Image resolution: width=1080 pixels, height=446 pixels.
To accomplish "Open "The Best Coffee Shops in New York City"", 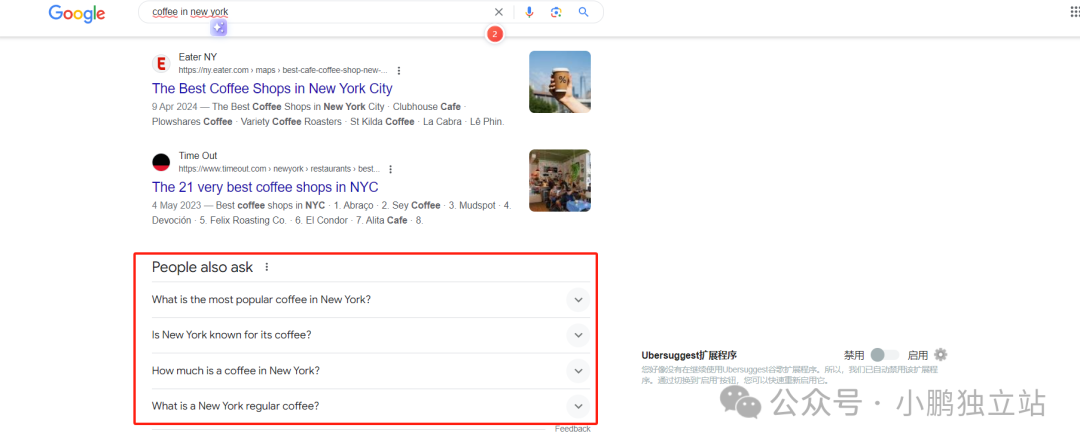I will [x=272, y=89].
